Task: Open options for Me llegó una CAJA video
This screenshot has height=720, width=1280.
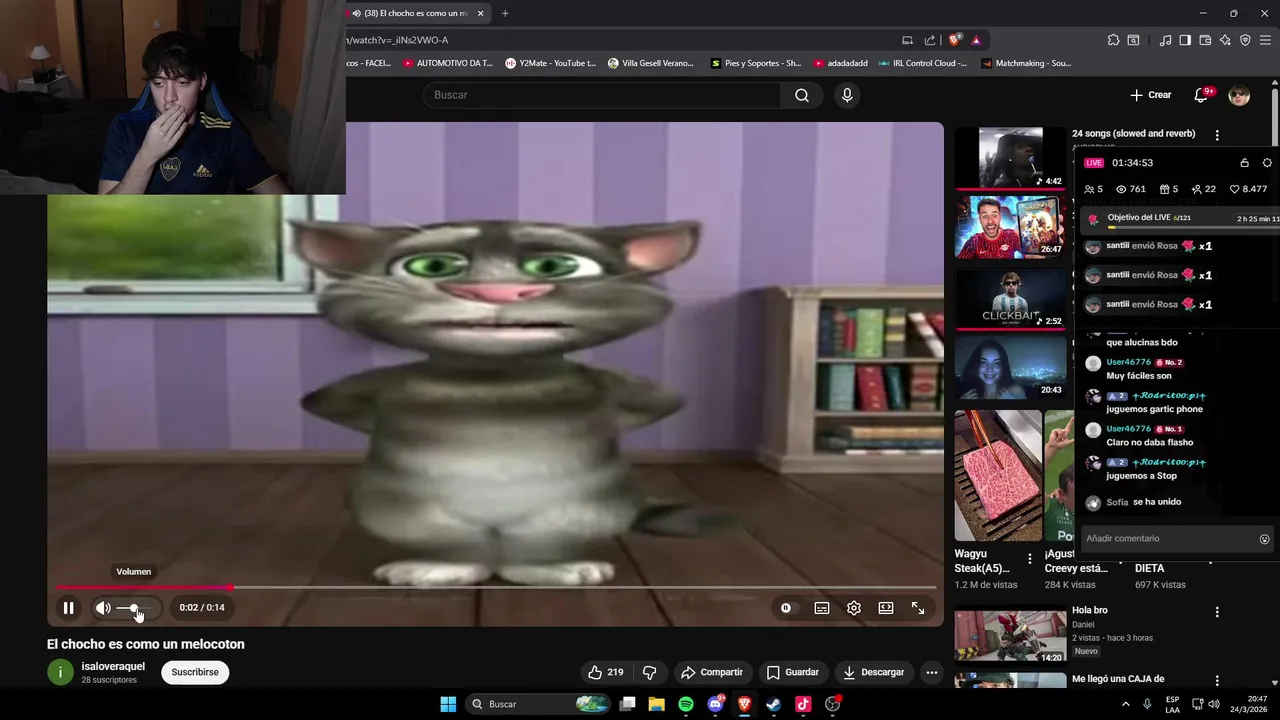Action: pyautogui.click(x=1217, y=681)
